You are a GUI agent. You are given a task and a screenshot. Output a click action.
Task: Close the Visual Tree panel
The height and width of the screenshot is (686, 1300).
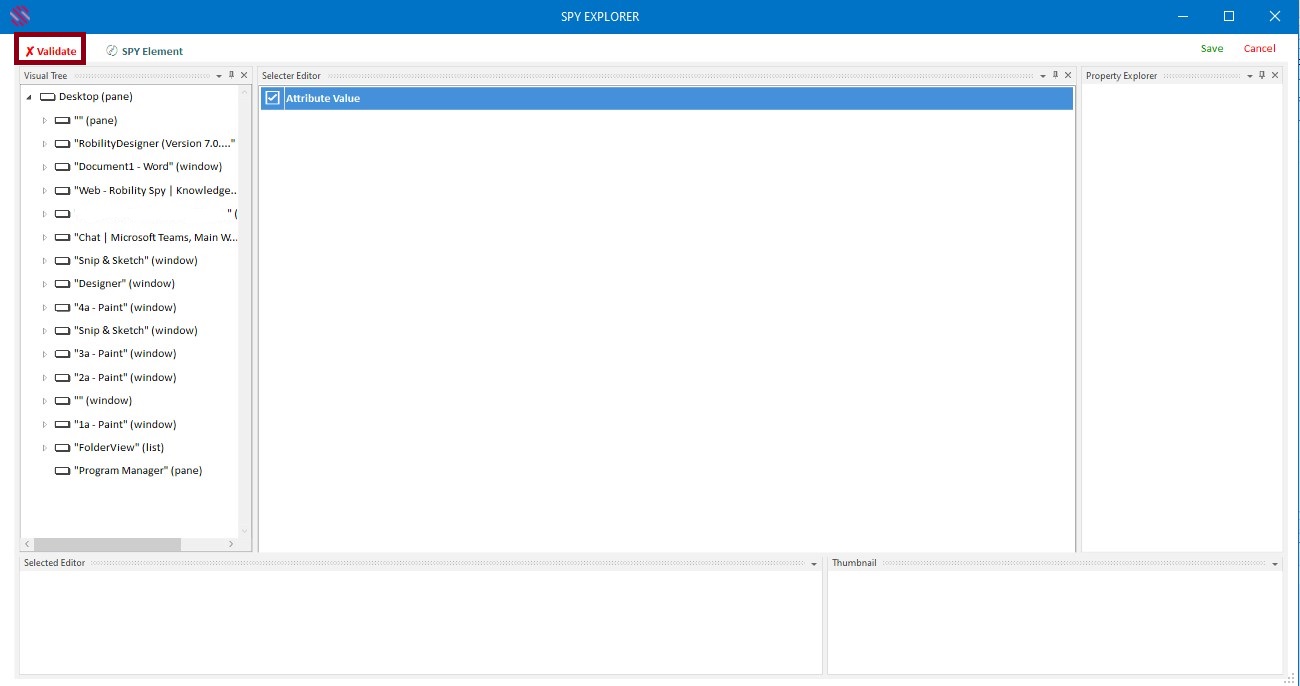pos(244,75)
